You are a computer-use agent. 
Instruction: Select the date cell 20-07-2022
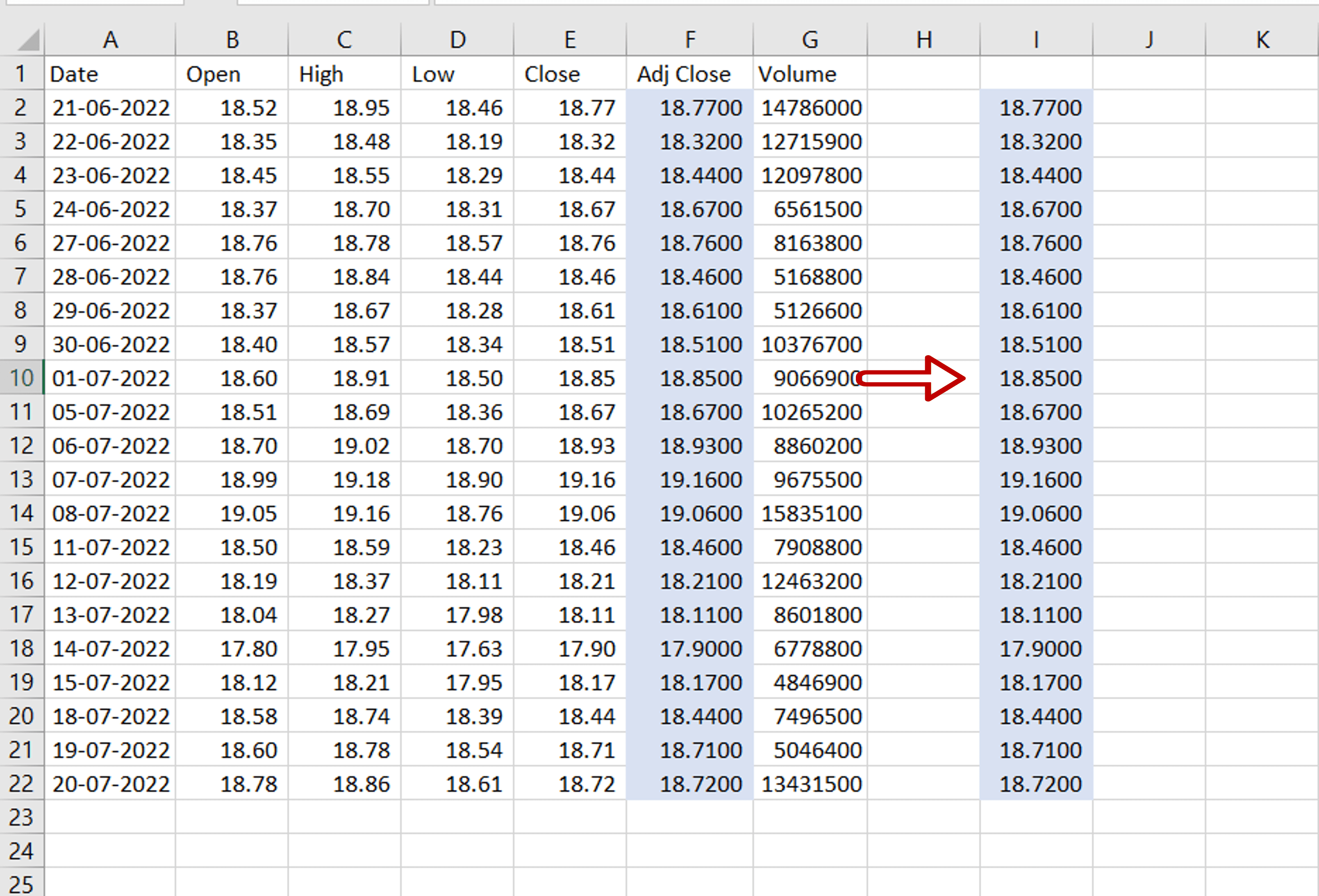[109, 784]
